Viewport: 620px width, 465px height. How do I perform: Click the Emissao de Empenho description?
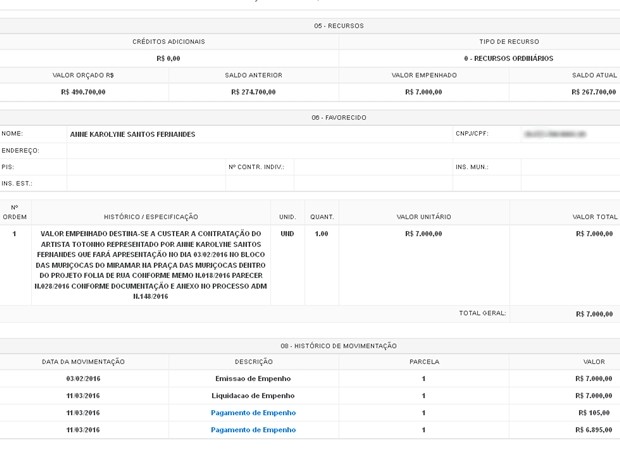pos(253,378)
